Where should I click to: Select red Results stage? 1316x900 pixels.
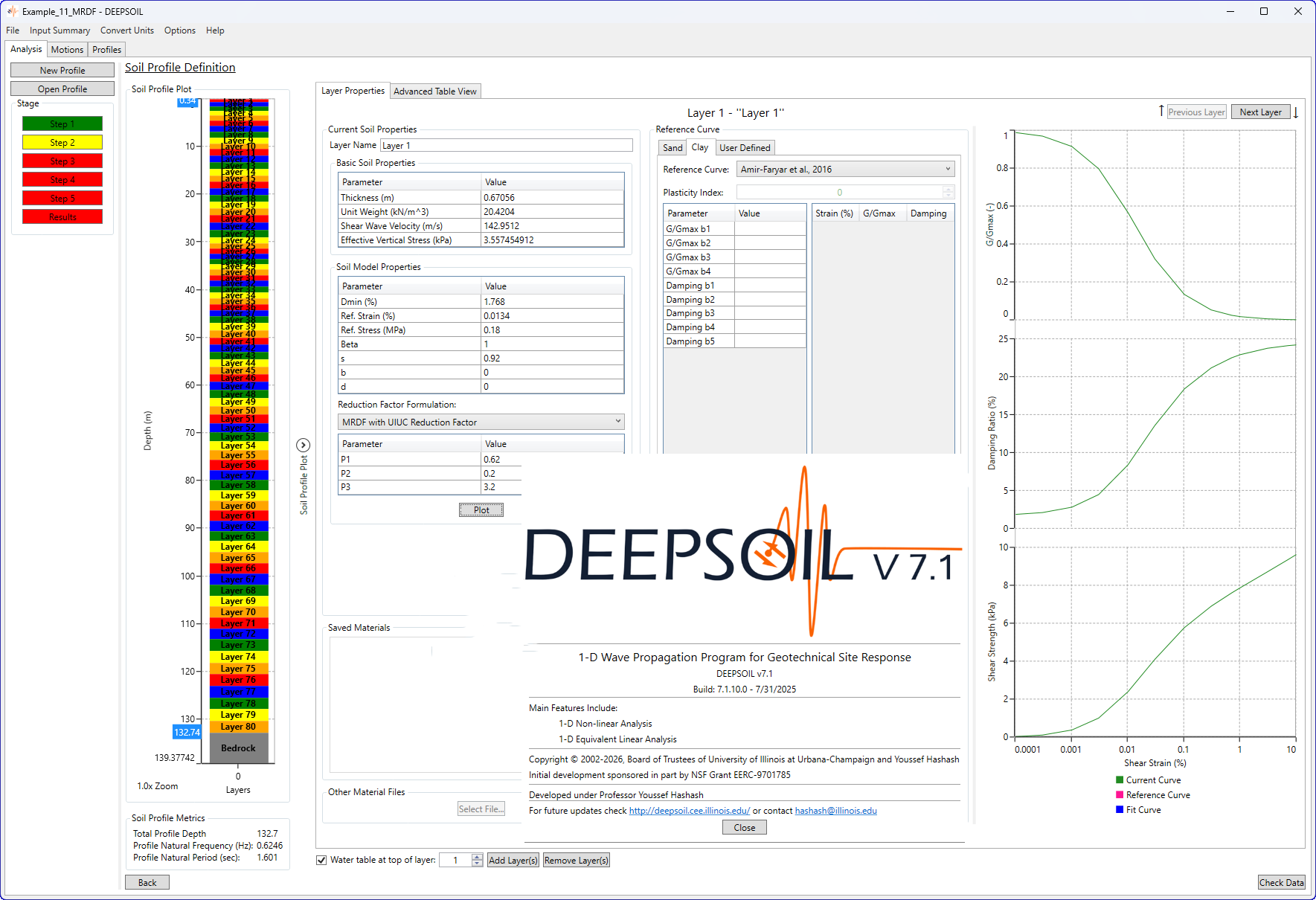tap(62, 216)
